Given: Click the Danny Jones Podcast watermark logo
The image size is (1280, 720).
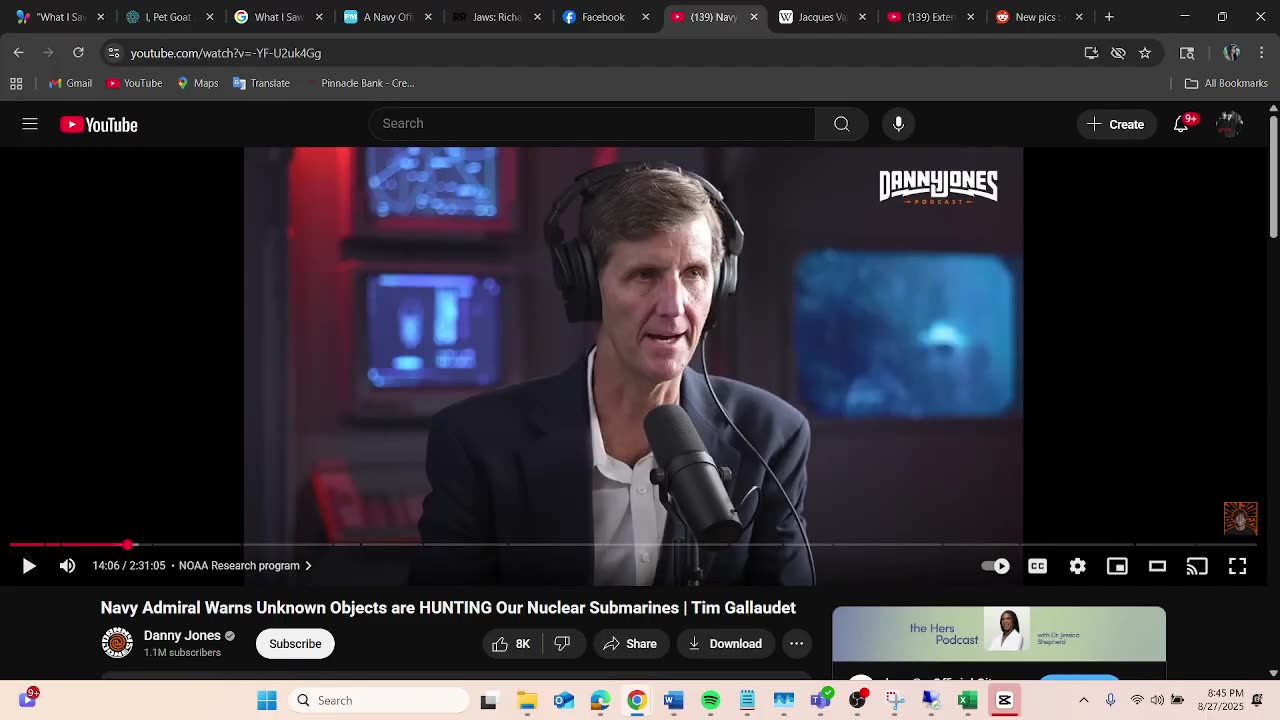Looking at the screenshot, I should click(x=938, y=187).
